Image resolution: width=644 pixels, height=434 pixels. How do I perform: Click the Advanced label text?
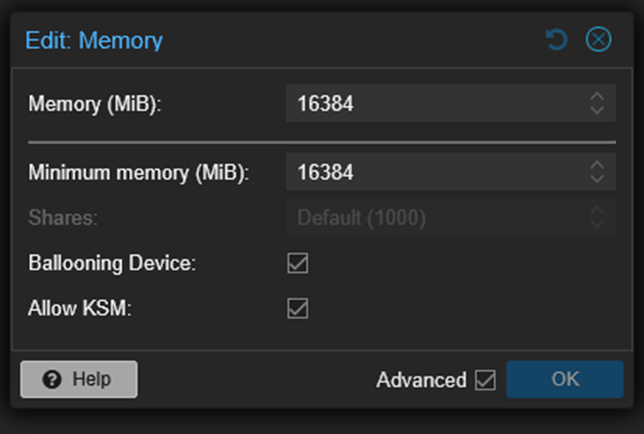(421, 380)
